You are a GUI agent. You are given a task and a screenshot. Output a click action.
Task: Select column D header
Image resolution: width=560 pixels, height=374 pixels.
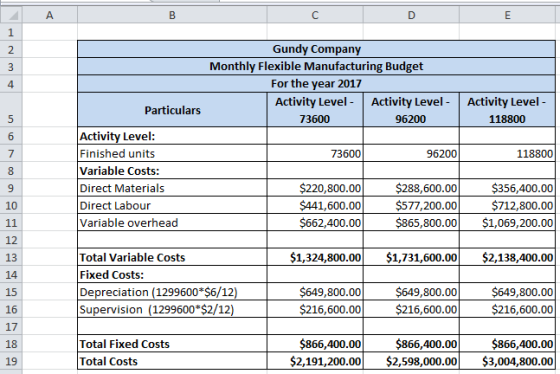point(411,15)
